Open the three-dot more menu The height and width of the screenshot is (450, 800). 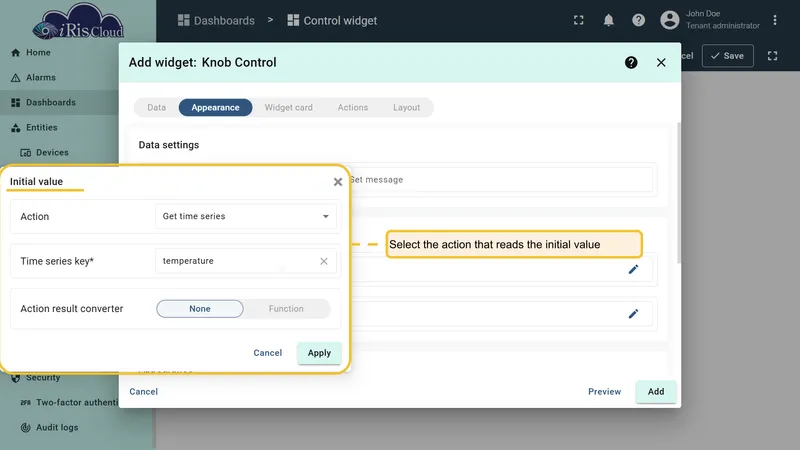coord(775,20)
